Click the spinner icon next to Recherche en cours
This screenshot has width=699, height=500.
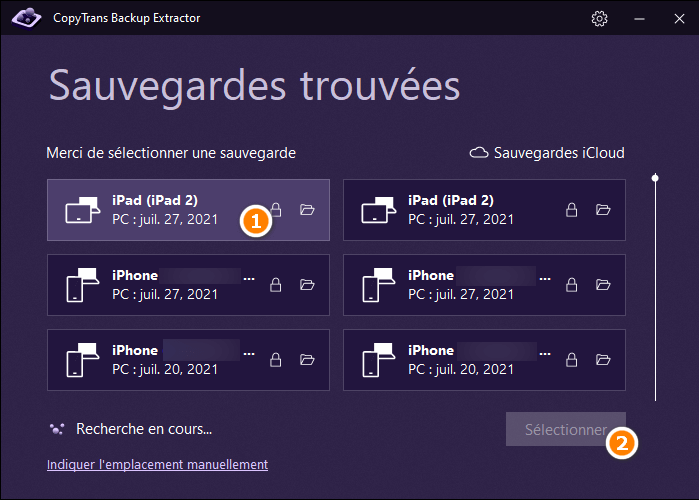click(57, 429)
